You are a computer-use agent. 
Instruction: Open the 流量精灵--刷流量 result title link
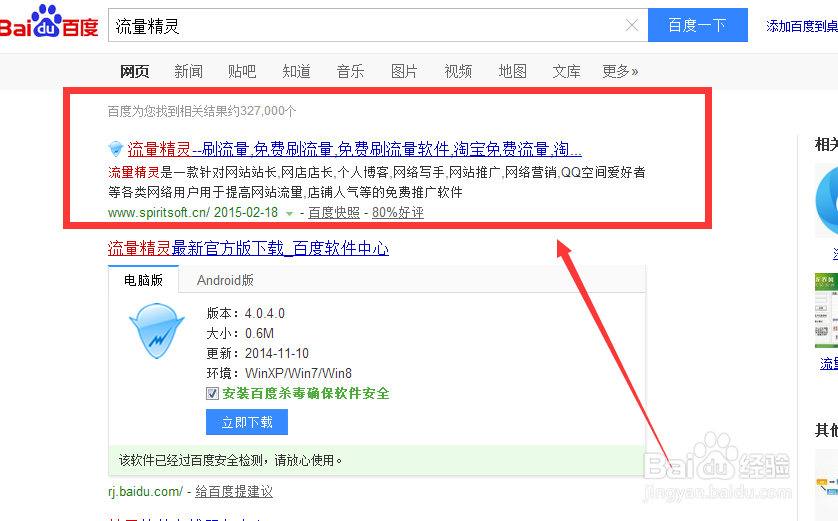pos(354,149)
